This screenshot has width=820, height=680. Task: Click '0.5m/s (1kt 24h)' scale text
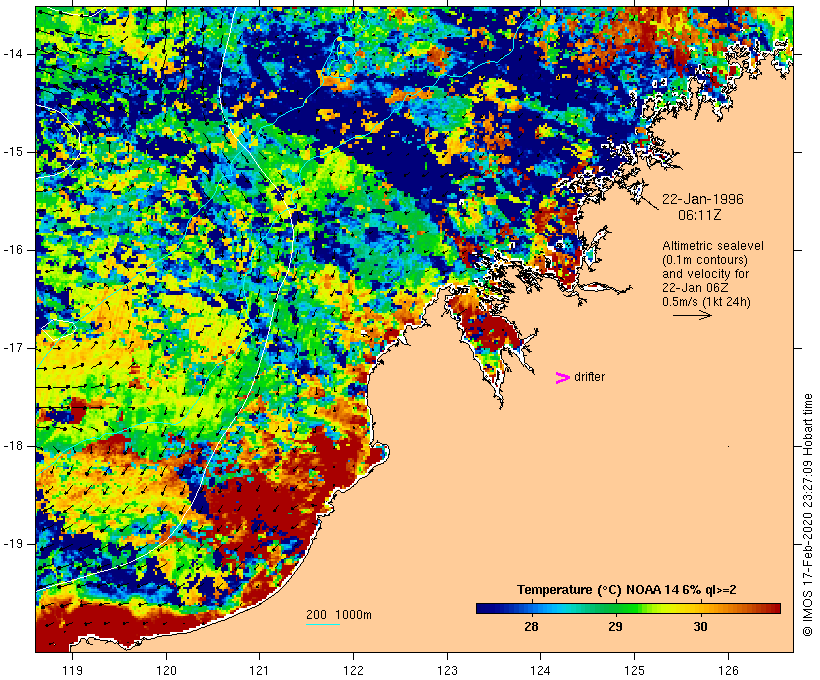pyautogui.click(x=706, y=302)
